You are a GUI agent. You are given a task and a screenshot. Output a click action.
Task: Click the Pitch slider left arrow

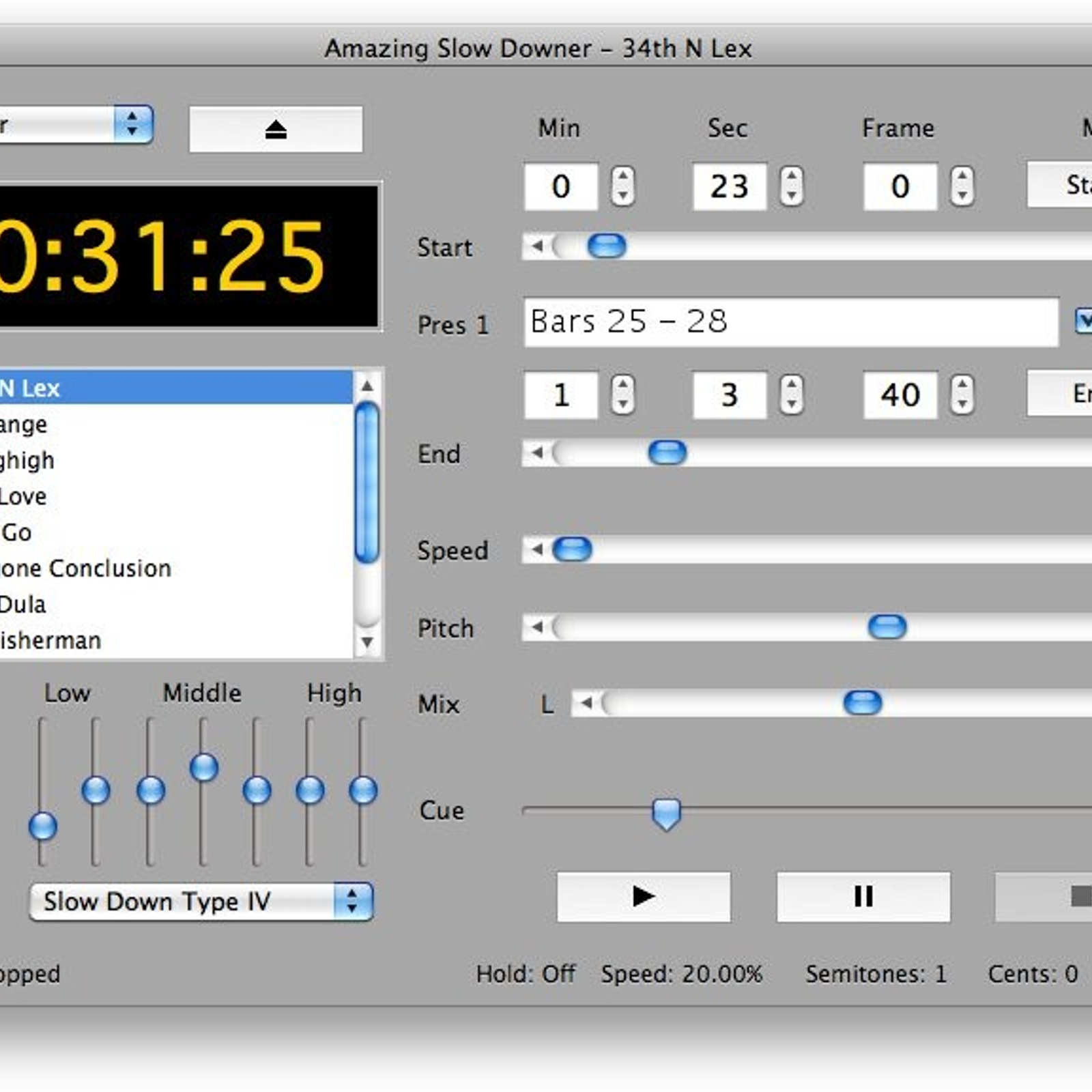tap(537, 627)
